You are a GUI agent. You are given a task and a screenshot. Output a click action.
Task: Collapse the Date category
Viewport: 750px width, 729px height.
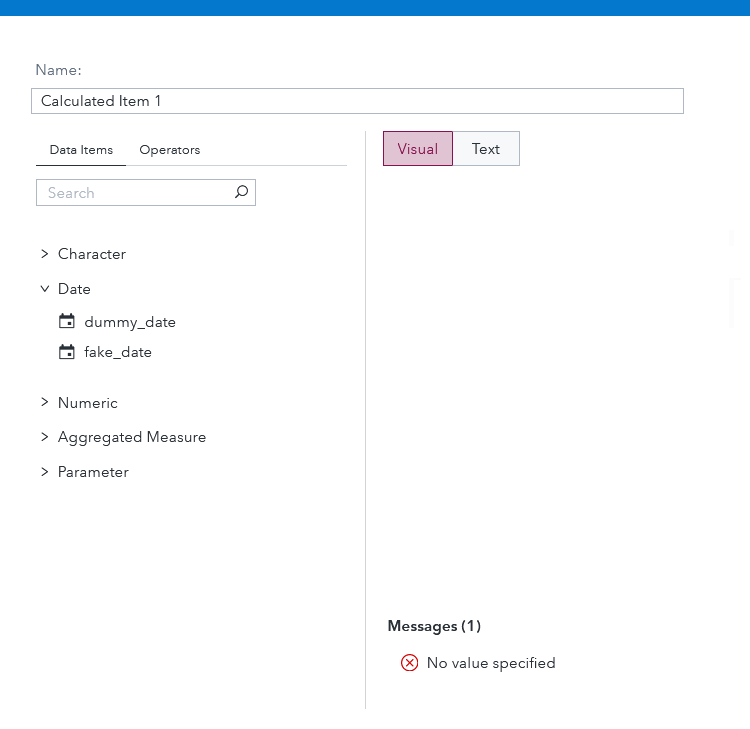pyautogui.click(x=45, y=289)
